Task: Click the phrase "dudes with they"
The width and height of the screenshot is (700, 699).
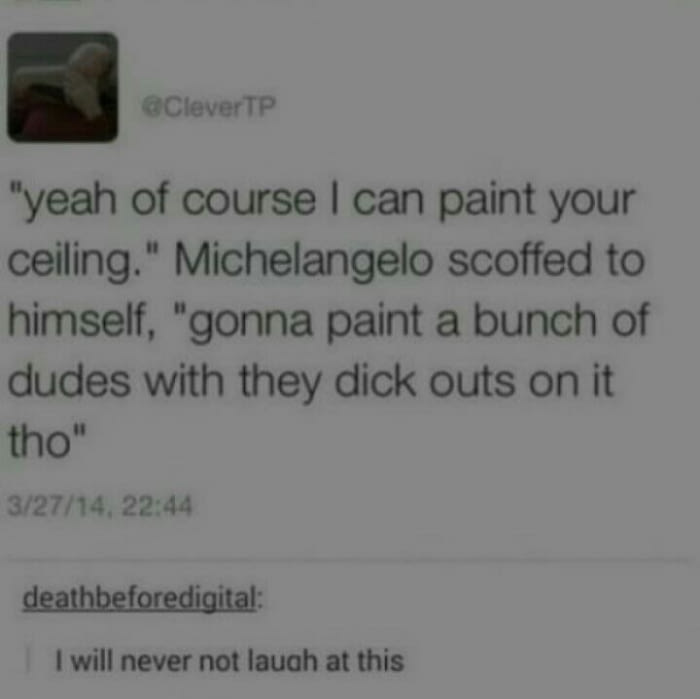Action: [x=164, y=383]
